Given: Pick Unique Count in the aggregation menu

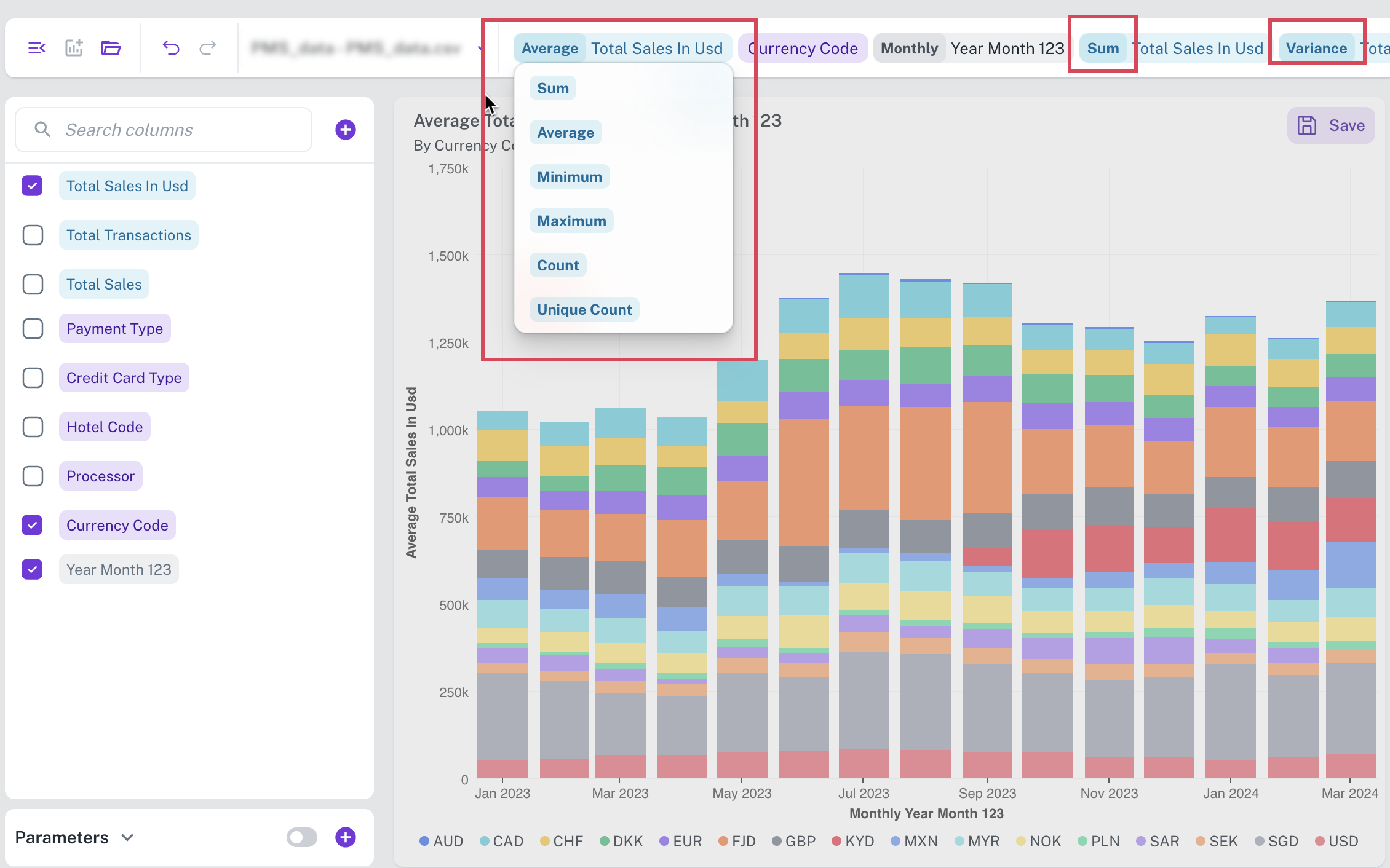Looking at the screenshot, I should pos(584,310).
